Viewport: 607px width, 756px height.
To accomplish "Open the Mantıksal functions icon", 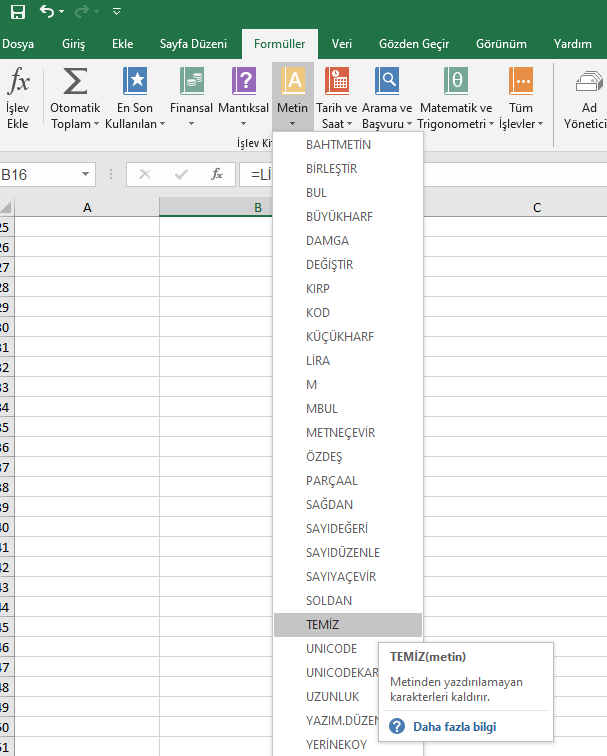I will point(243,81).
